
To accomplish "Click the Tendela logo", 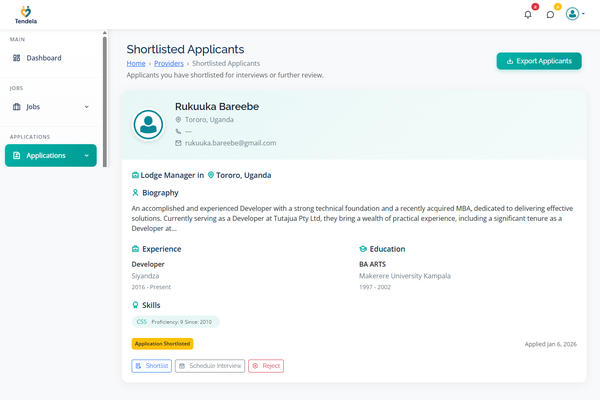I will click(25, 13).
